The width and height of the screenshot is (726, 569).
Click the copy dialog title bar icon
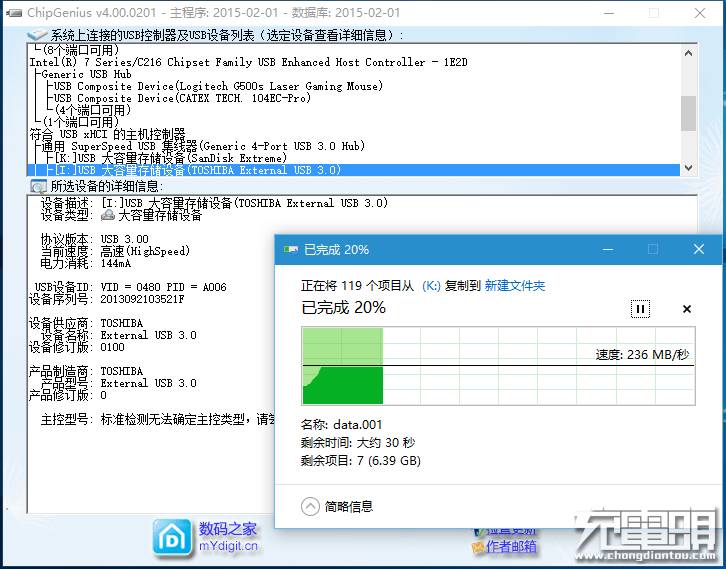[290, 250]
